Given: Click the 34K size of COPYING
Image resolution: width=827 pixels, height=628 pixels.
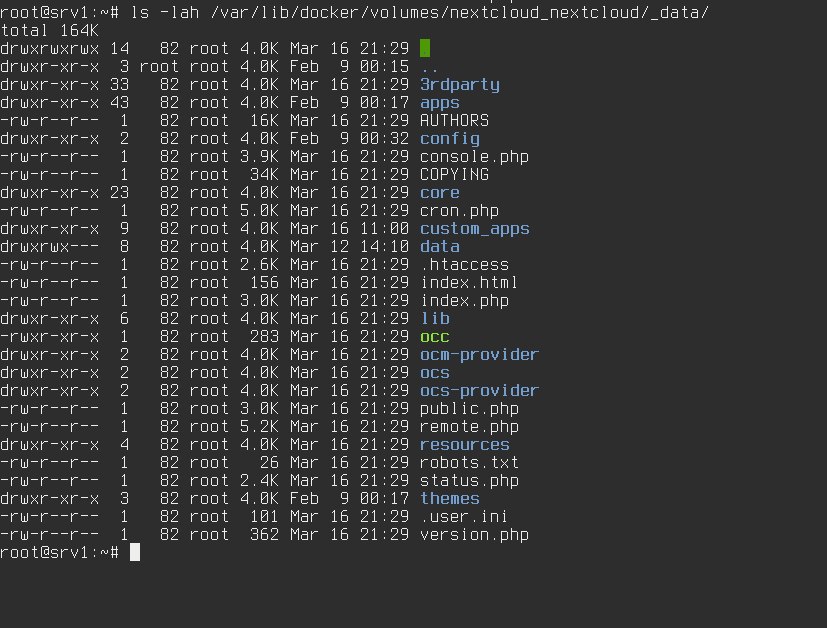Looking at the screenshot, I should [x=264, y=174].
